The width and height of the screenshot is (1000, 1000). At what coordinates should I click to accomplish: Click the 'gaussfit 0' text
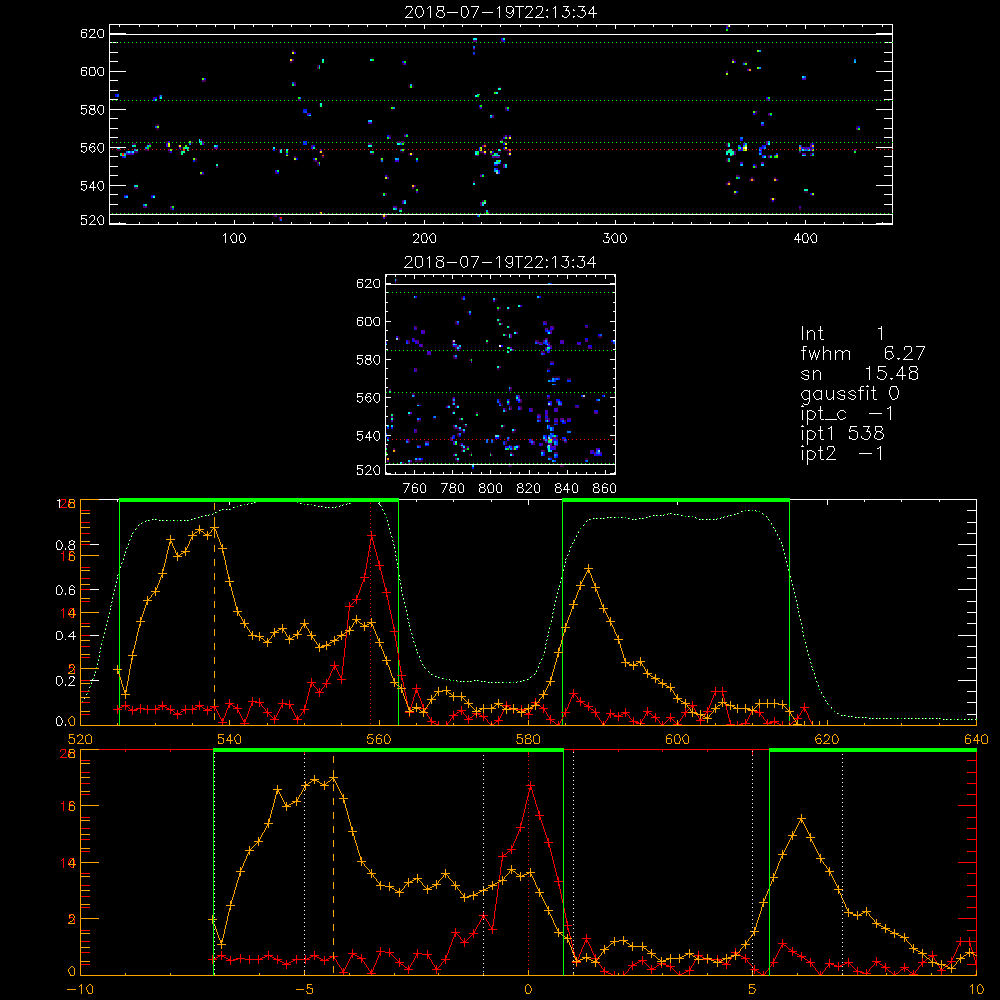coord(850,393)
